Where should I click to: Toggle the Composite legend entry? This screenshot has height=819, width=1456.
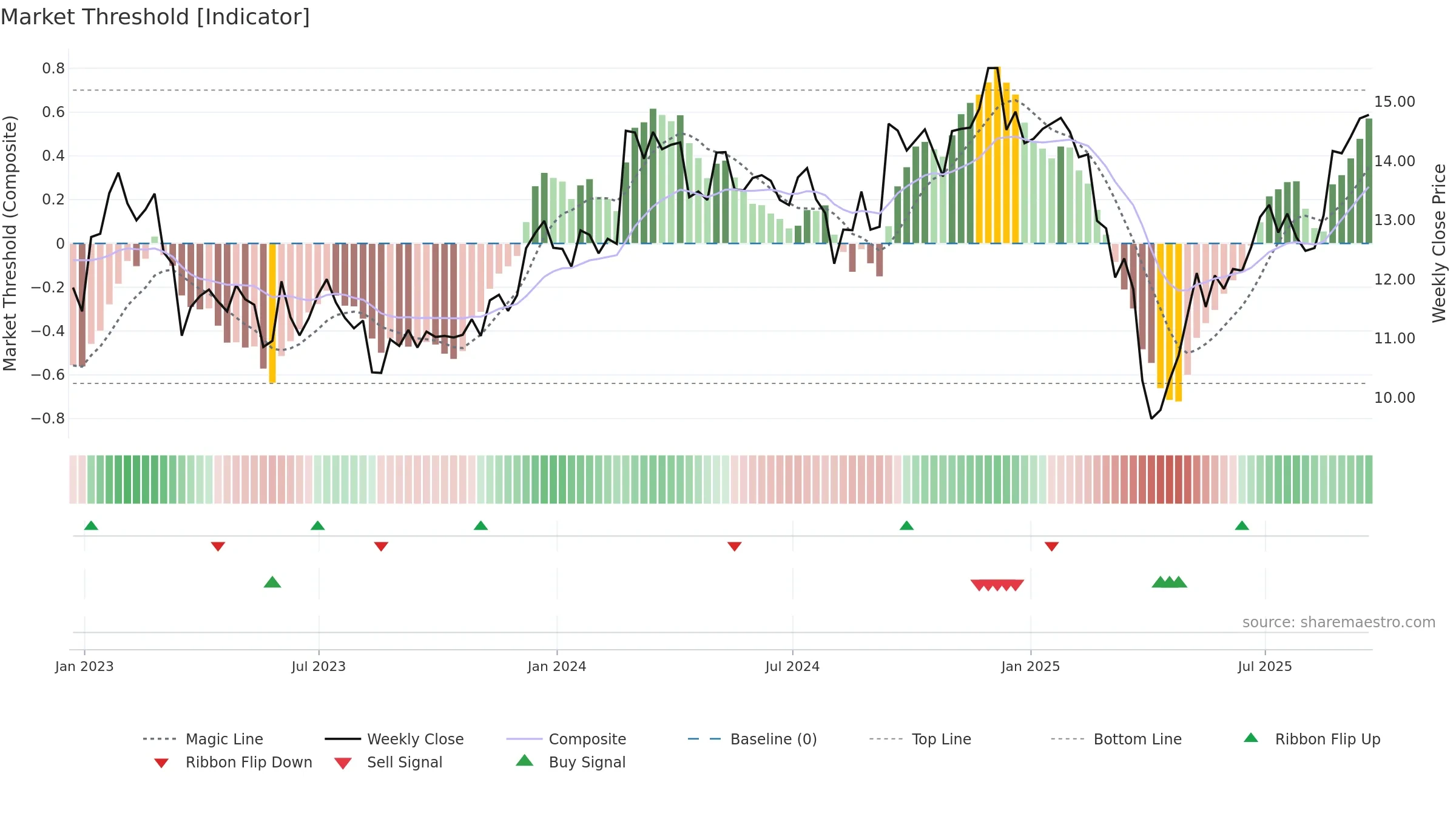(x=566, y=739)
